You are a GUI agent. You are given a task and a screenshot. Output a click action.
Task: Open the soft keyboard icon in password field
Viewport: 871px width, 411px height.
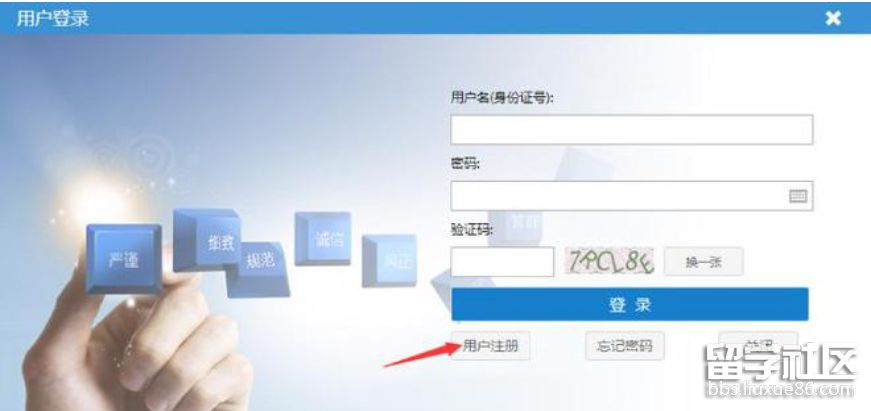[798, 196]
